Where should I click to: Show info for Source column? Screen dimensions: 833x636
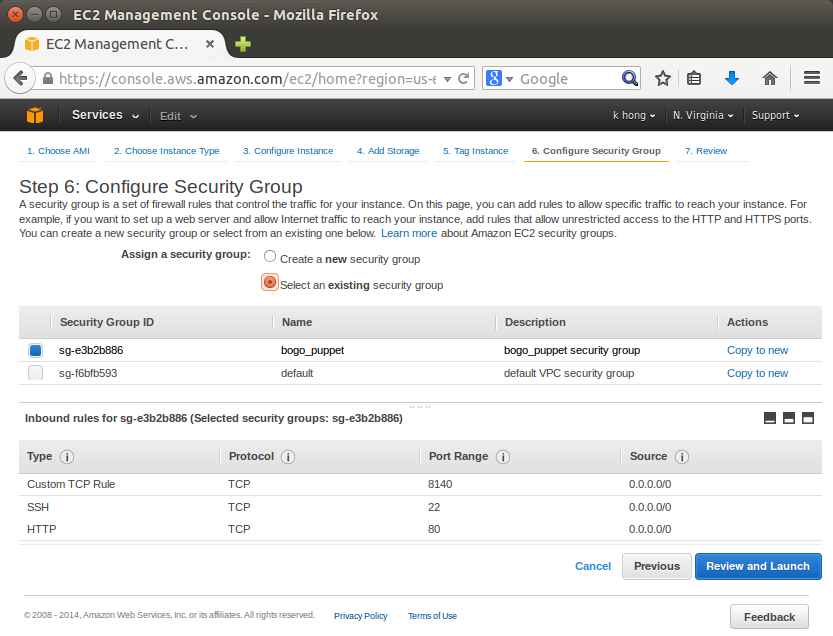(682, 457)
